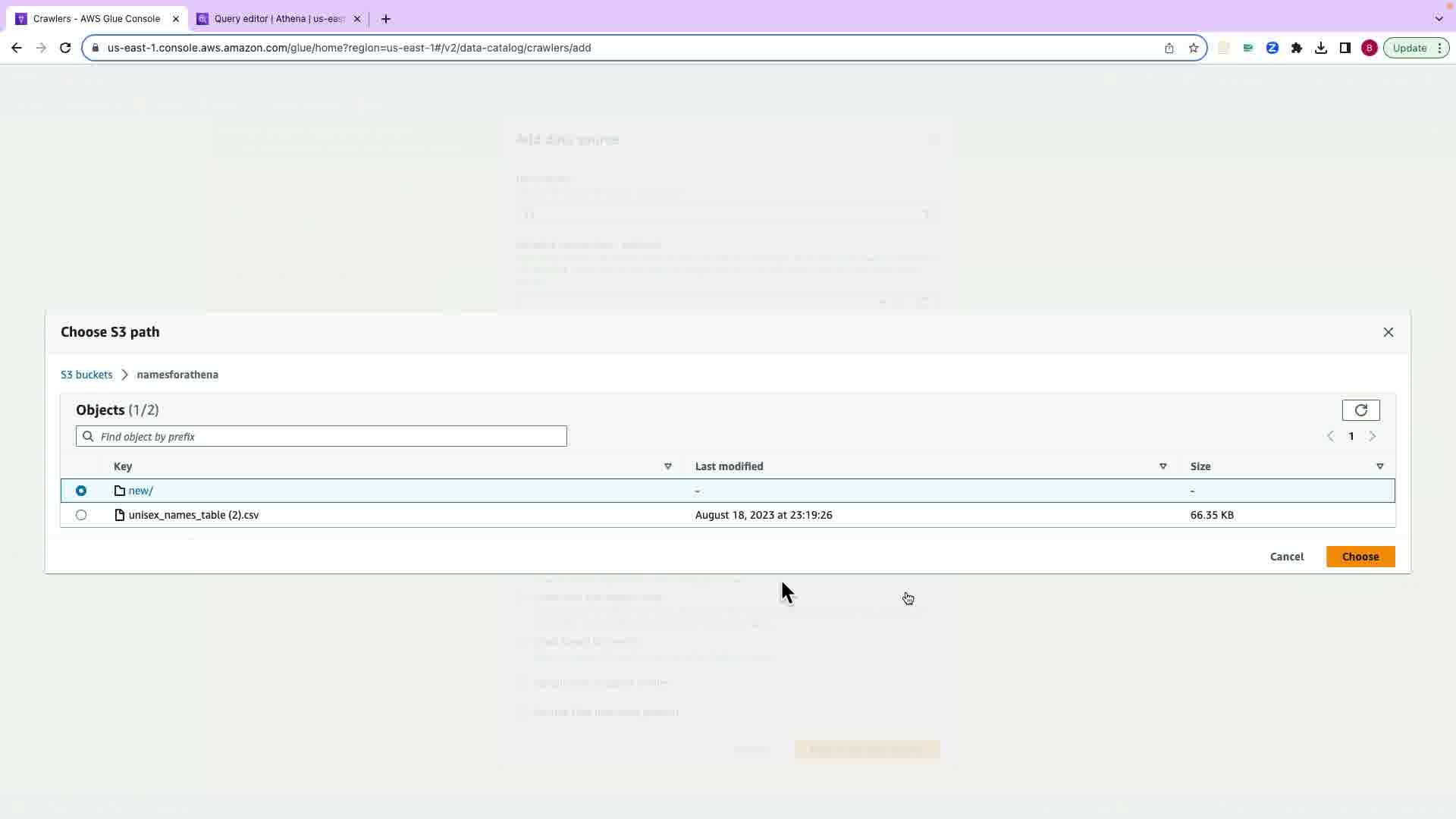Switch to Crawlers AWS Glue Console tab
1456x819 pixels.
(x=96, y=19)
